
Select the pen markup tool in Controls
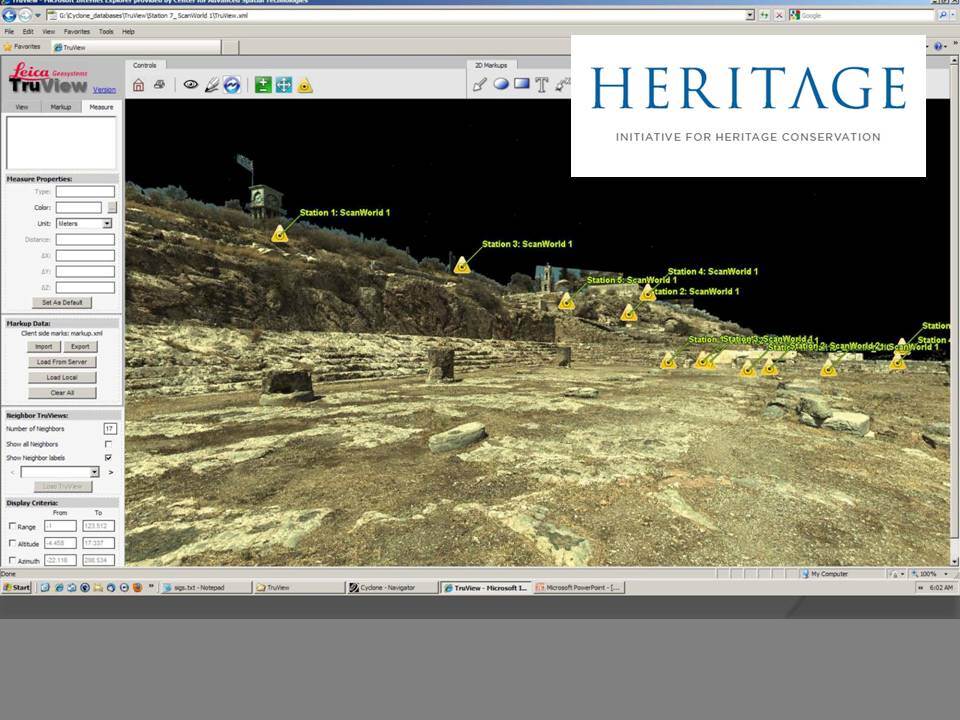tap(212, 85)
